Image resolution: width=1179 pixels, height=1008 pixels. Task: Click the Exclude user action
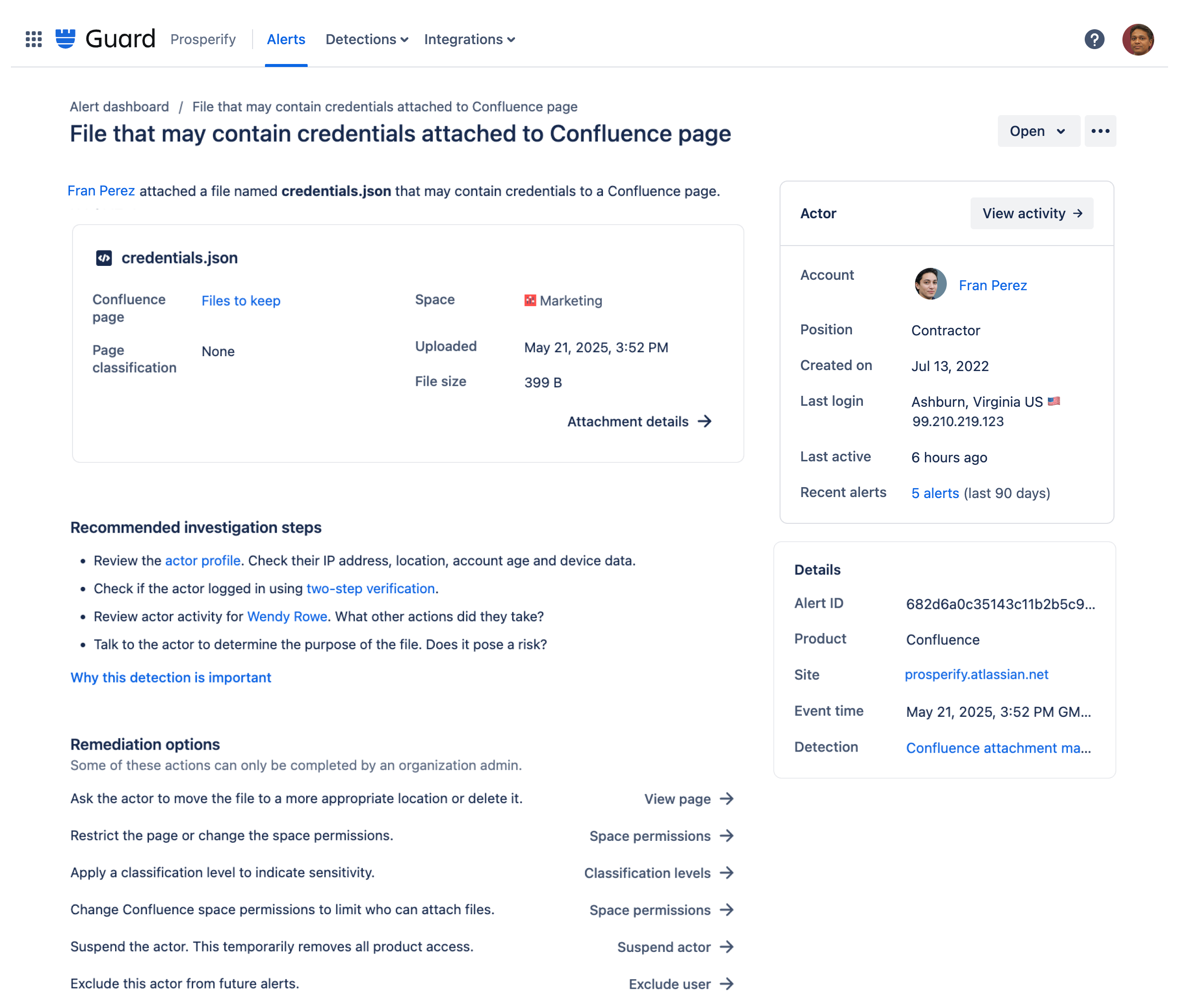point(680,984)
